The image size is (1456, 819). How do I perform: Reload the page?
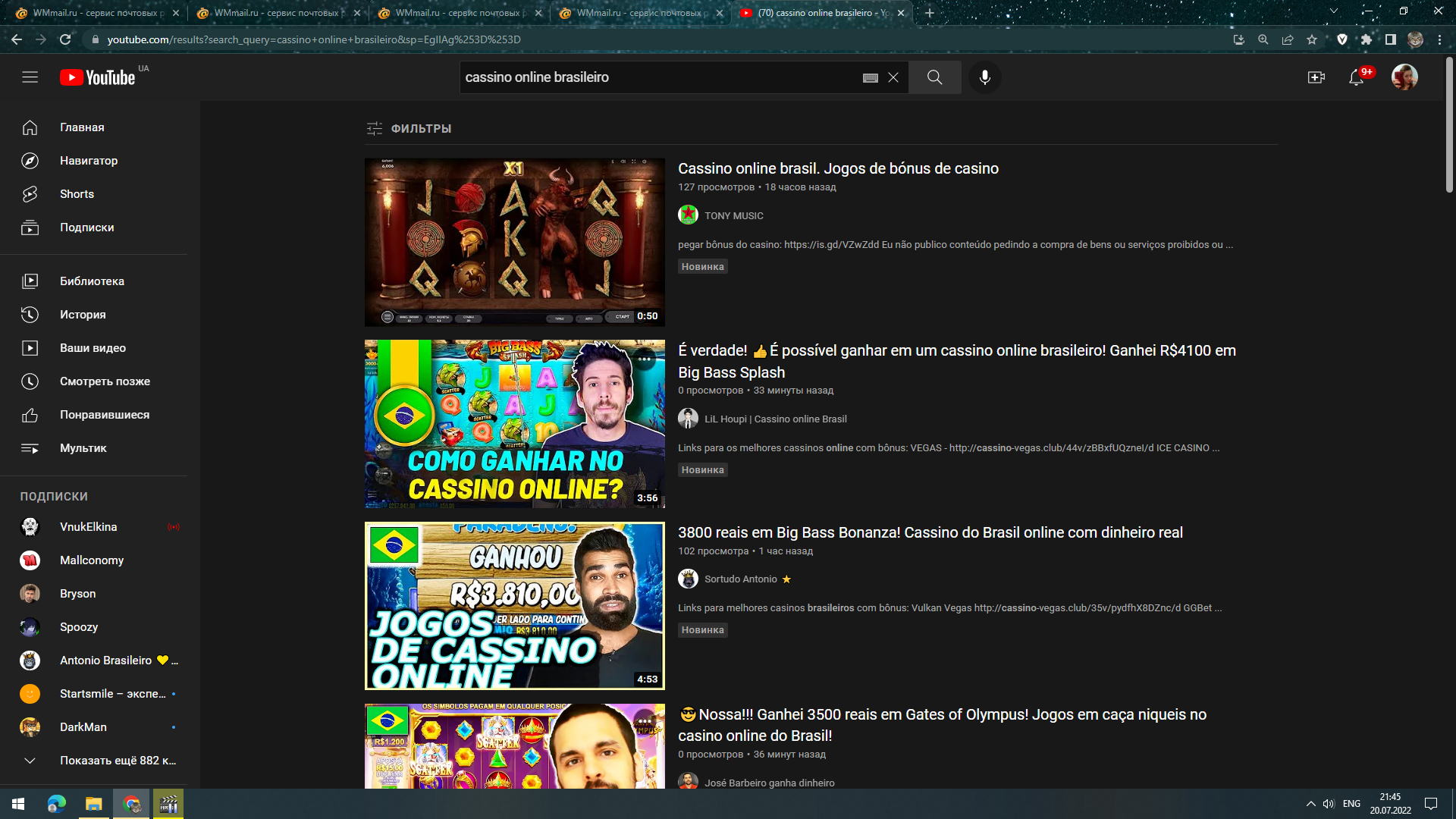(x=65, y=39)
